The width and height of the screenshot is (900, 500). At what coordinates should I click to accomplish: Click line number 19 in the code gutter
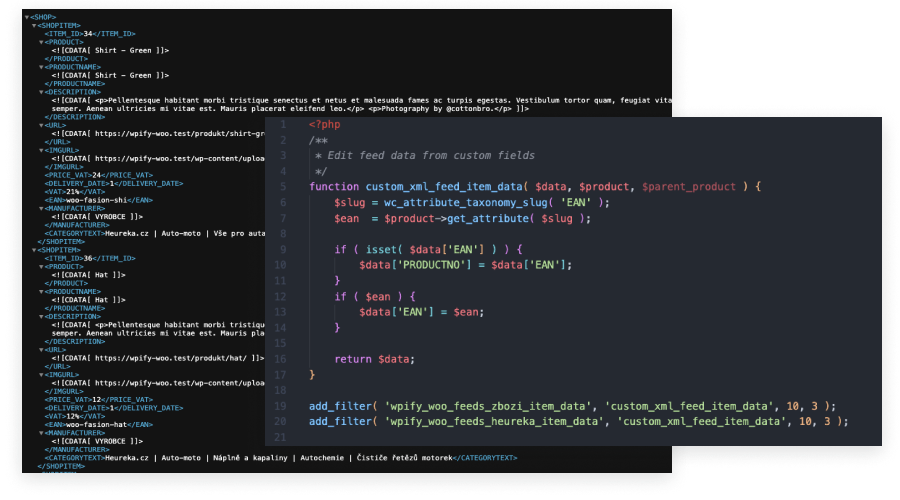[280, 406]
